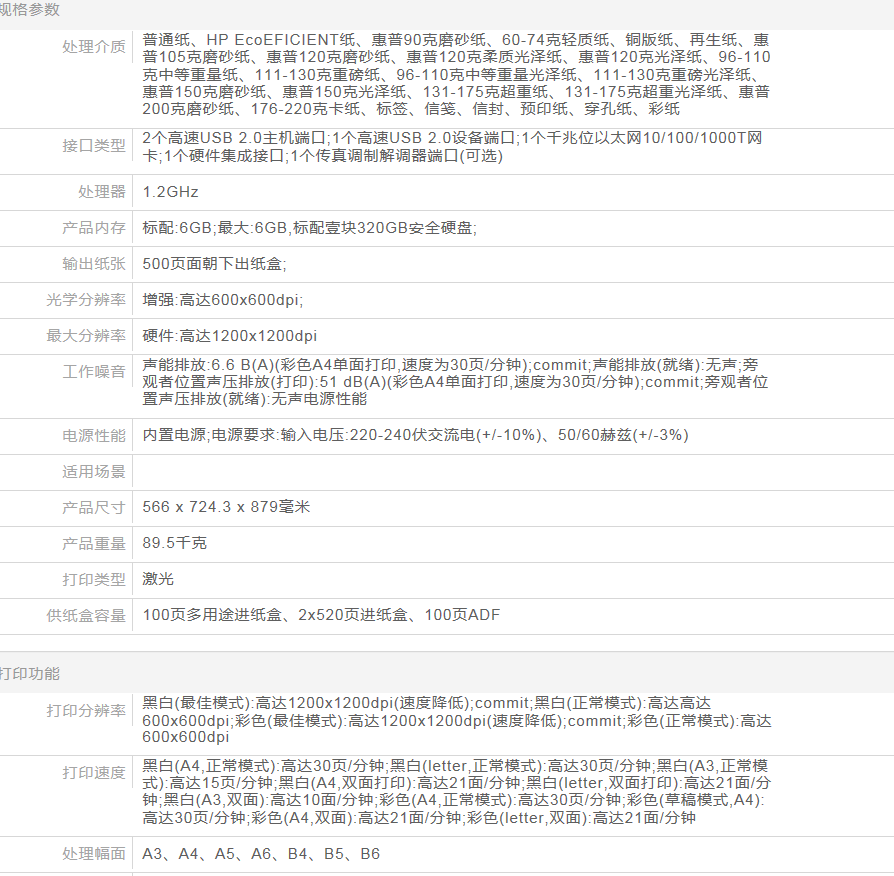Viewport: 894px width, 876px height.
Task: Click the 接口类型 row label
Action: (x=94, y=146)
